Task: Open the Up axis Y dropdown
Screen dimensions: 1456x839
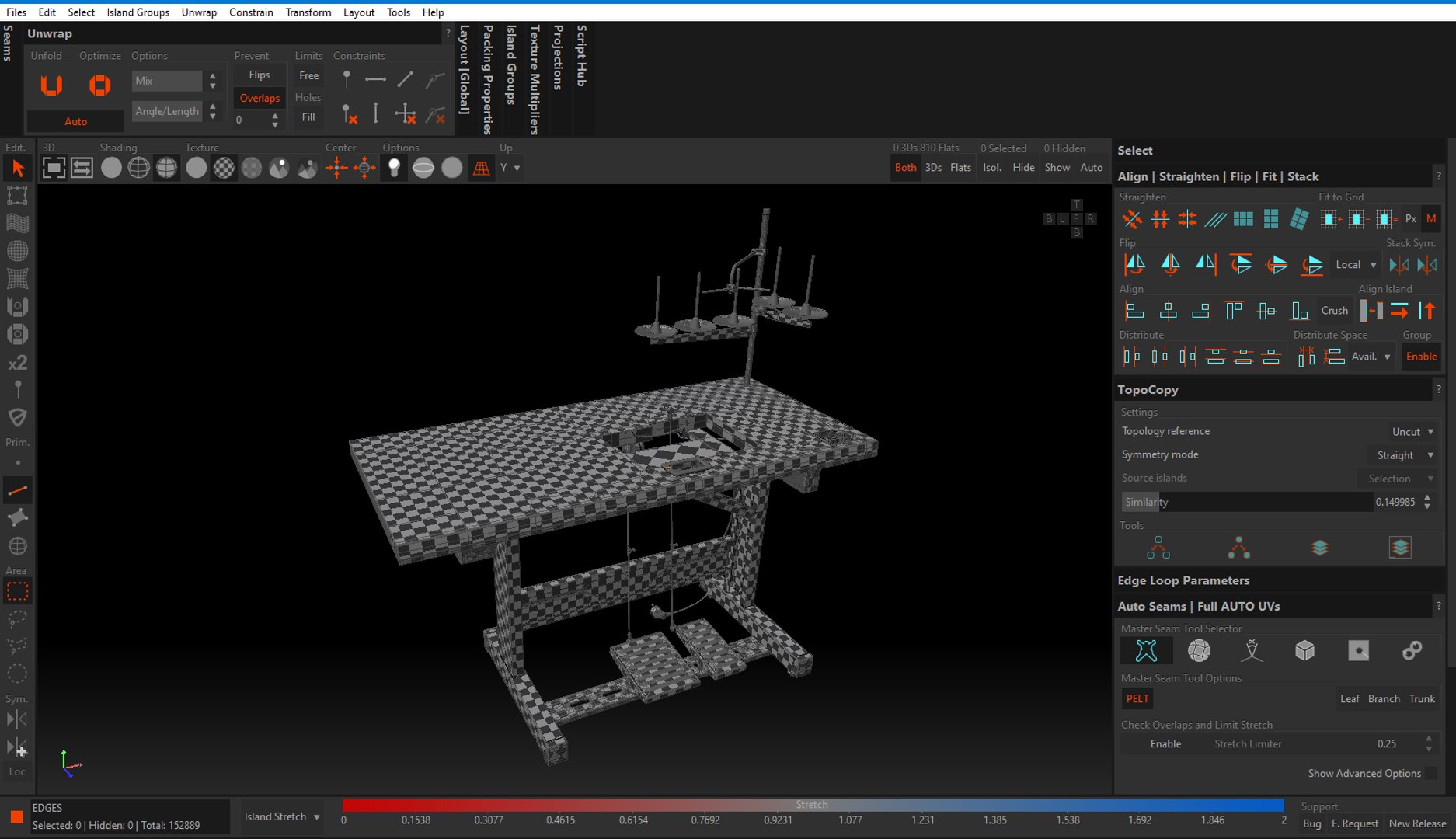Action: 510,168
